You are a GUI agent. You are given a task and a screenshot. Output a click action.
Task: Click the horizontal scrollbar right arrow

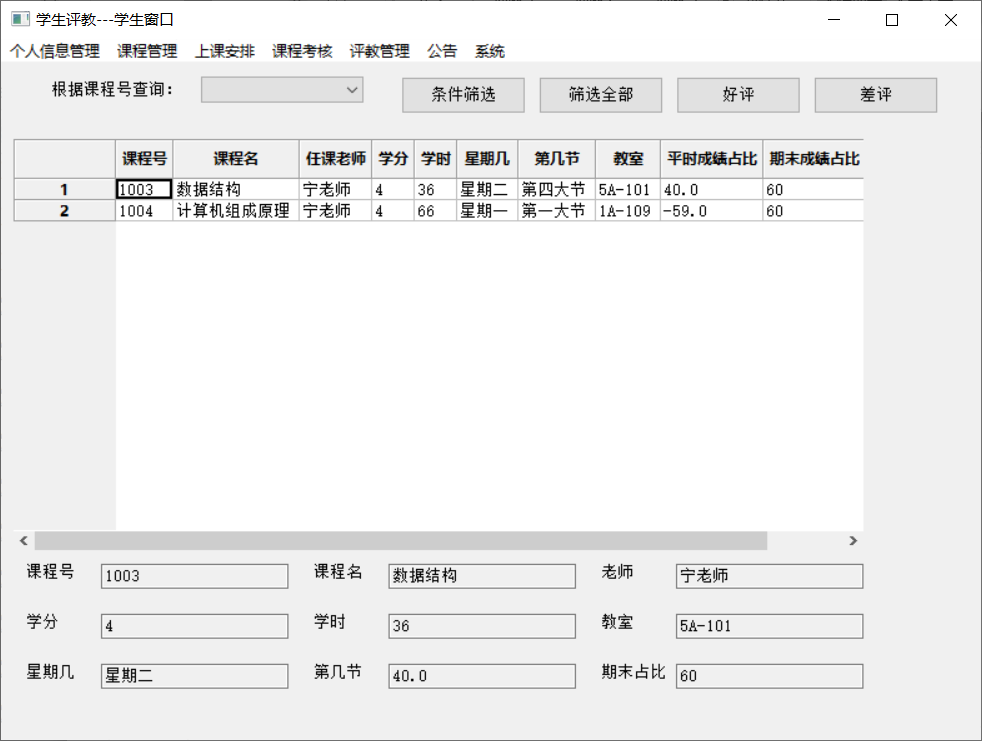point(853,541)
